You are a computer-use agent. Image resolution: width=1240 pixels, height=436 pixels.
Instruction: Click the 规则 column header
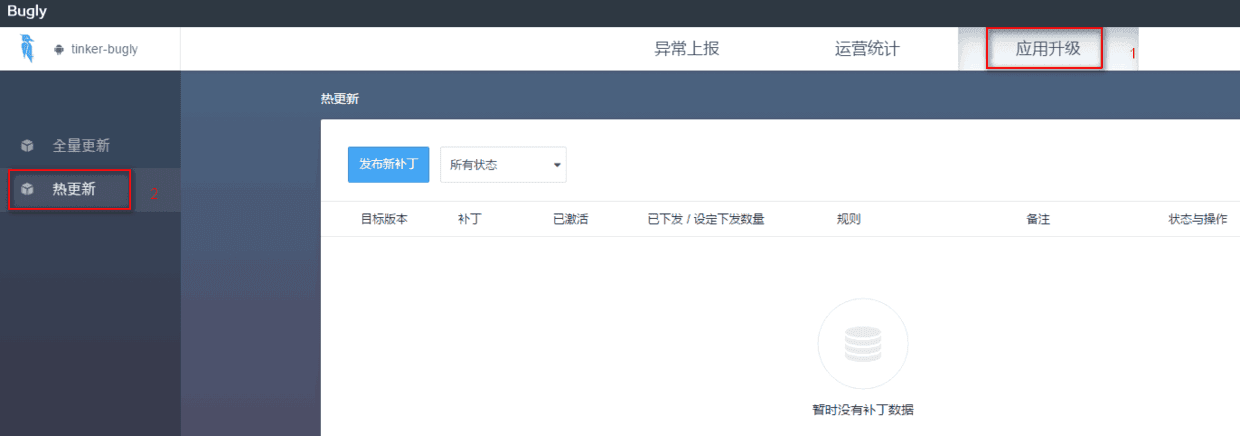(x=849, y=219)
